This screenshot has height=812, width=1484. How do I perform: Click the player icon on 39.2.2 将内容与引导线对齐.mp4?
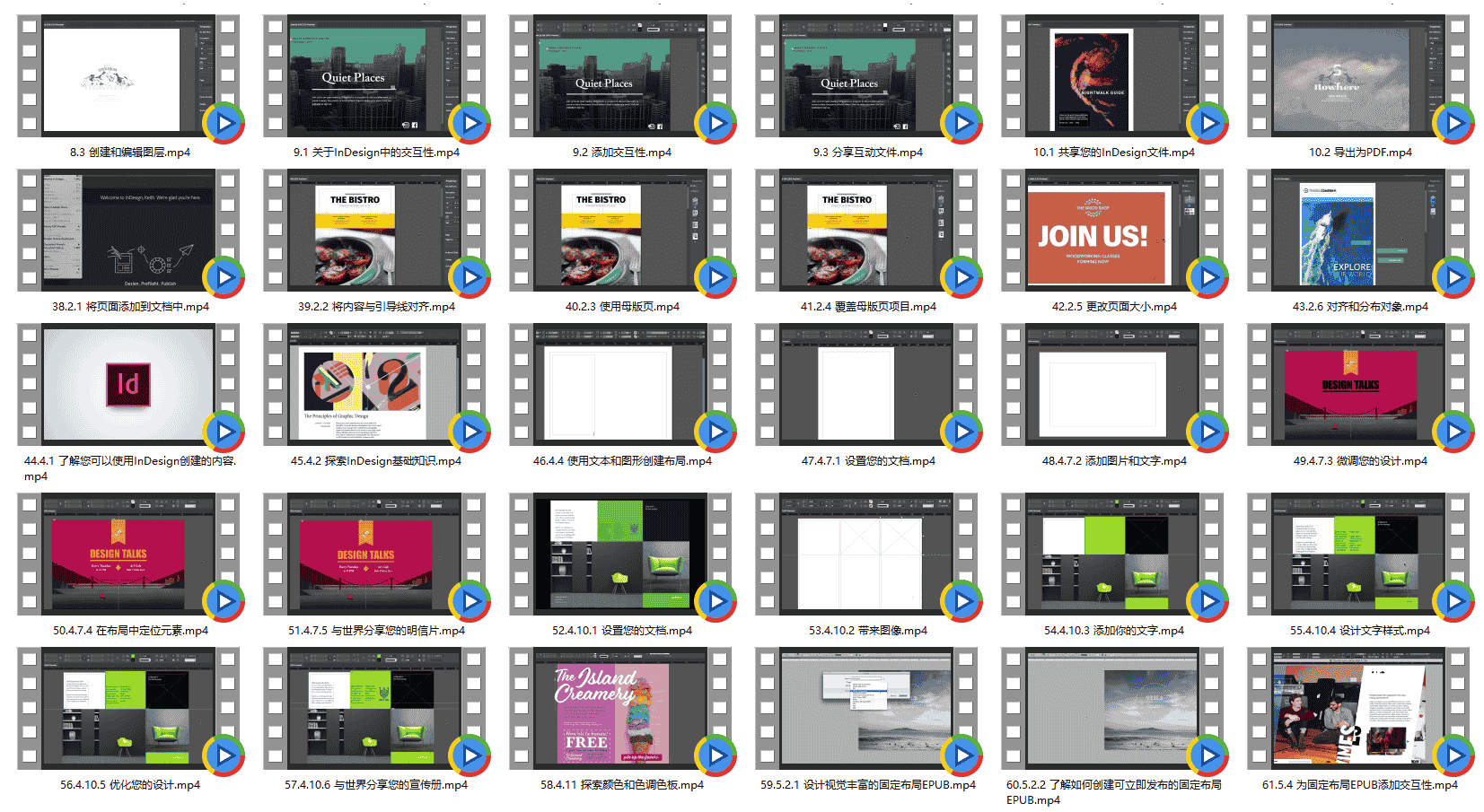[470, 277]
